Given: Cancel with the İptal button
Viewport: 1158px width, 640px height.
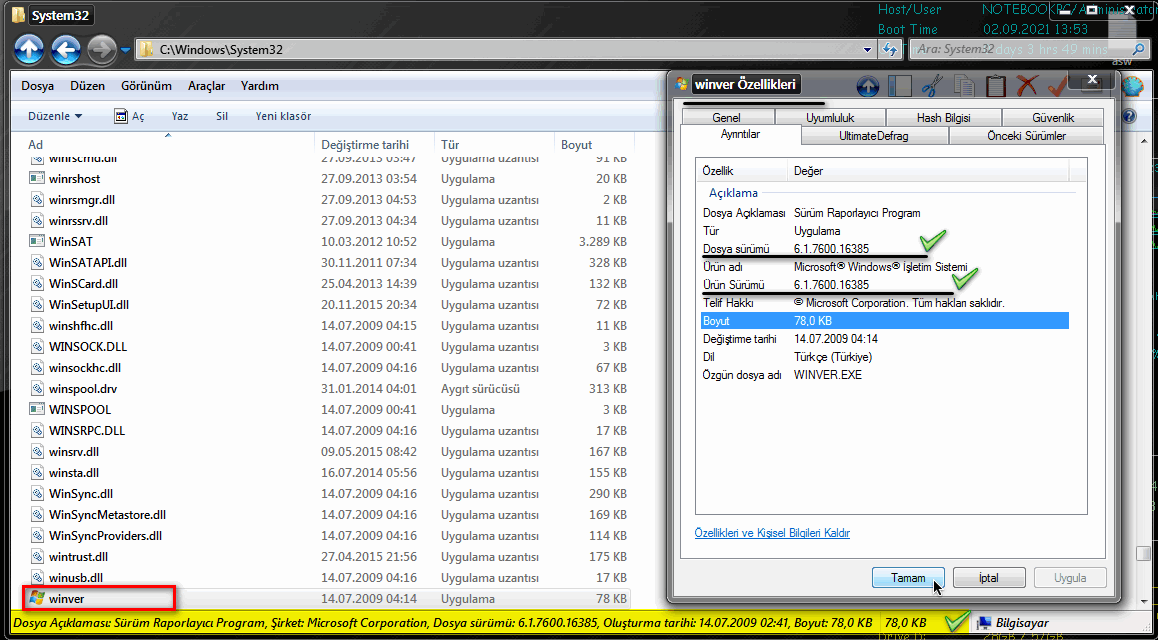Looking at the screenshot, I should pos(990,578).
